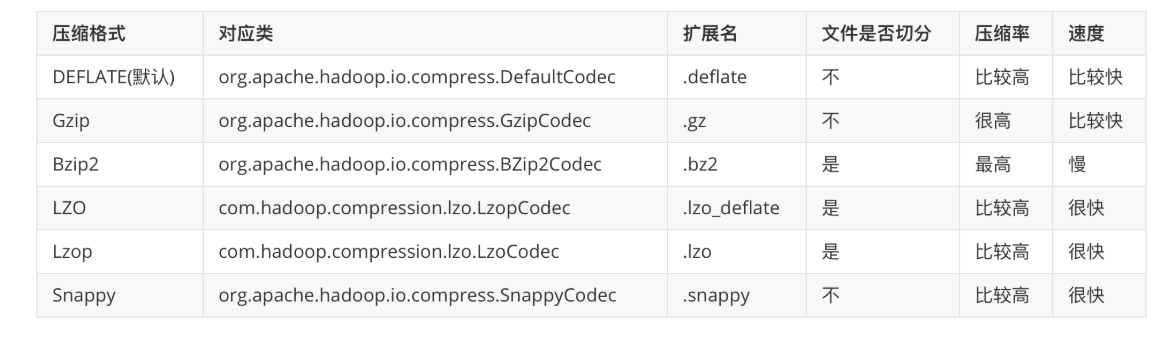Click the .lzo_deflate extension cell
This screenshot has width=1160, height=360.
pos(737,208)
